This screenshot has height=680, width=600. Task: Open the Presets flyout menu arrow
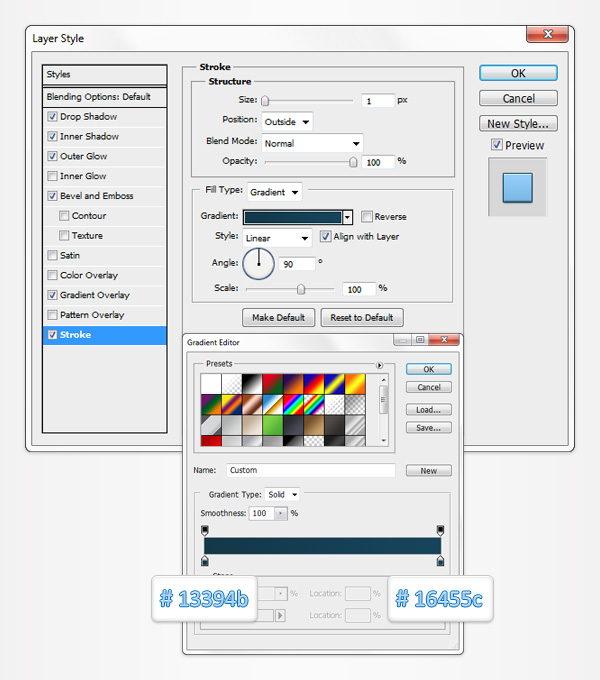tap(380, 365)
